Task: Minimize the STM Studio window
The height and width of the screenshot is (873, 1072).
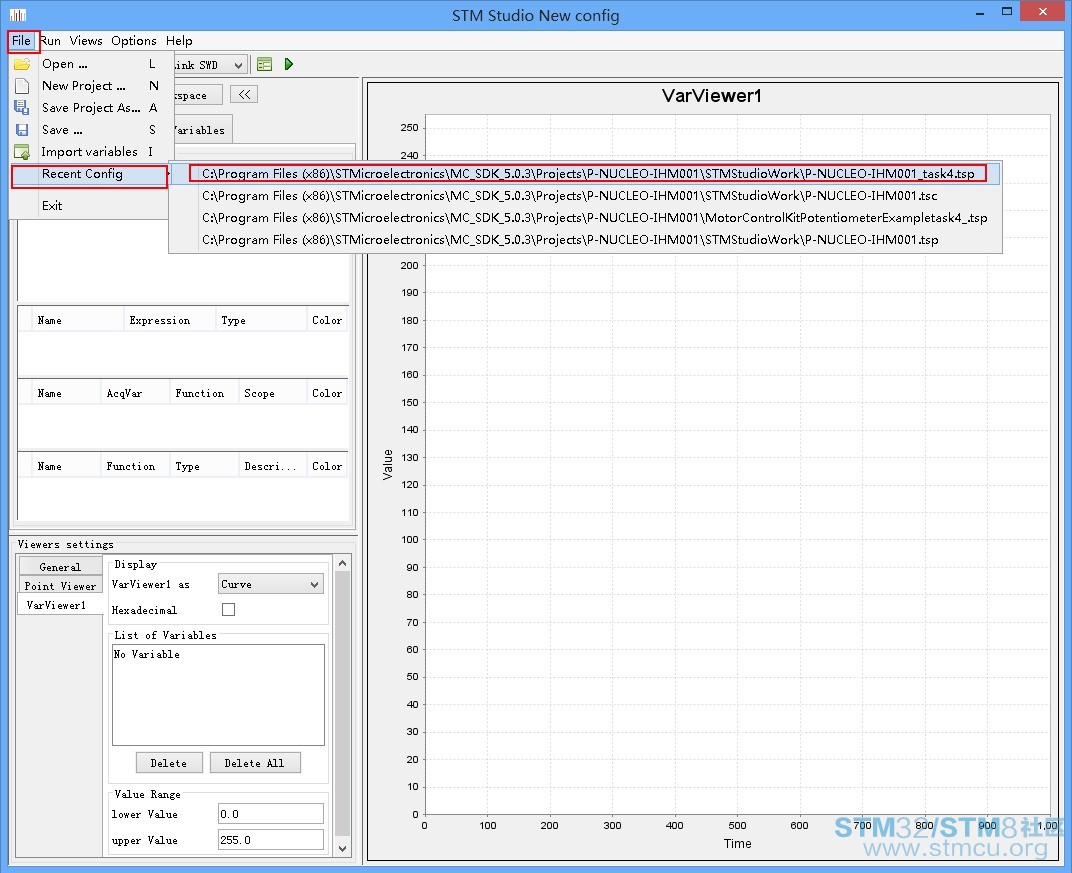Action: (x=980, y=12)
